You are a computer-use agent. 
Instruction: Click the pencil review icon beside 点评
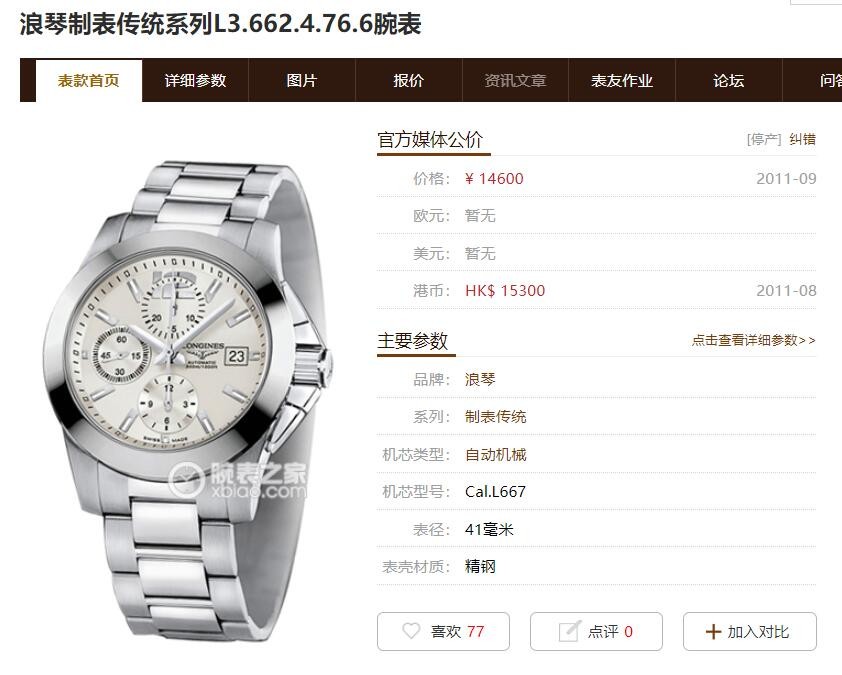[570, 631]
